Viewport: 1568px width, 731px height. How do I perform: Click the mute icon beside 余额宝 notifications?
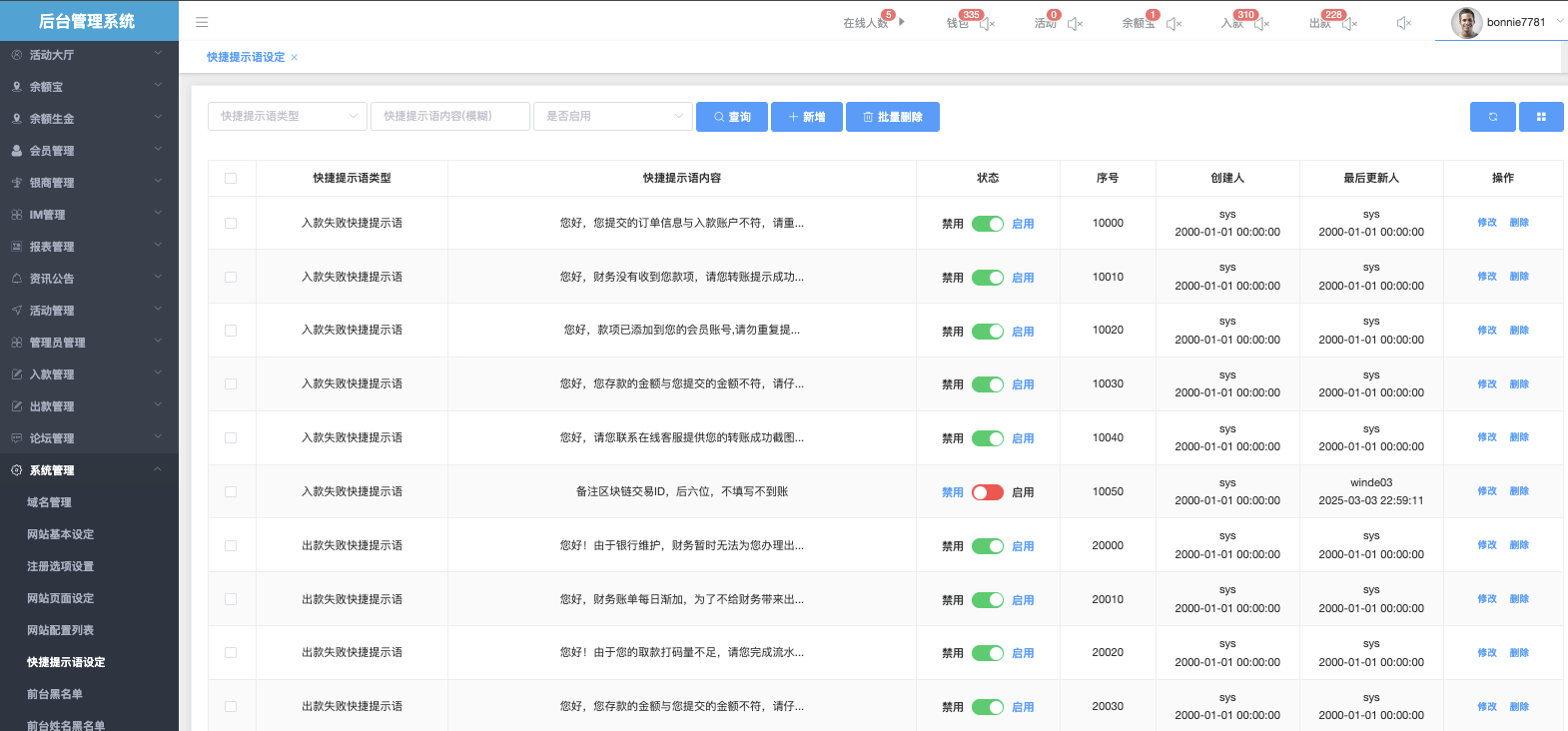click(1175, 24)
